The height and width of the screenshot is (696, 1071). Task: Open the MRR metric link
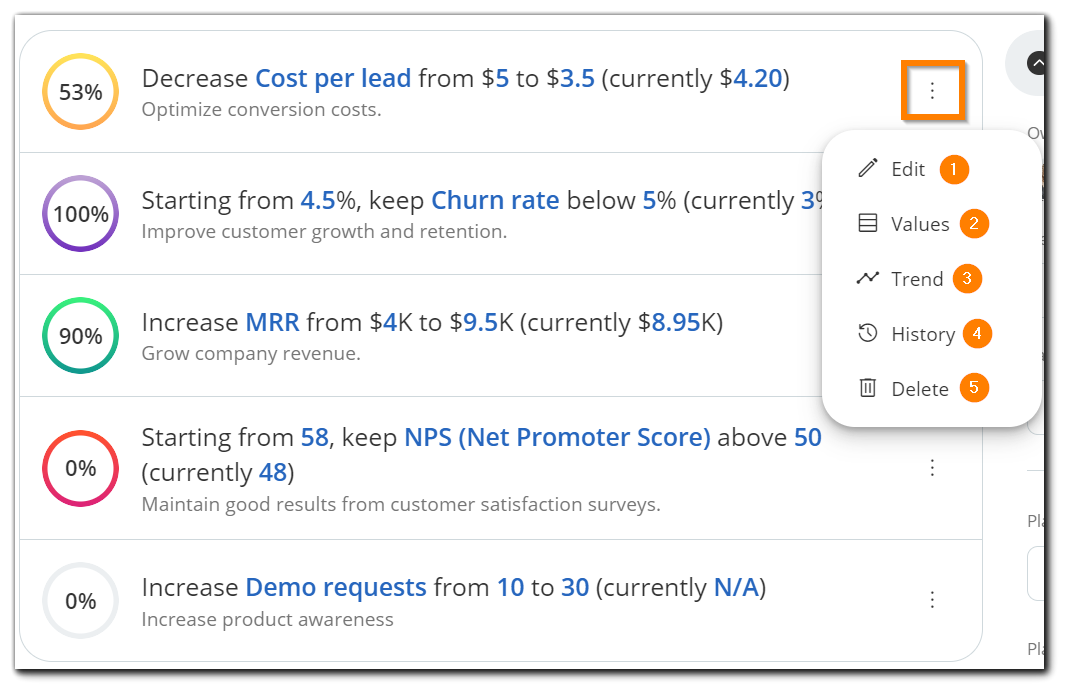pyautogui.click(x=273, y=322)
